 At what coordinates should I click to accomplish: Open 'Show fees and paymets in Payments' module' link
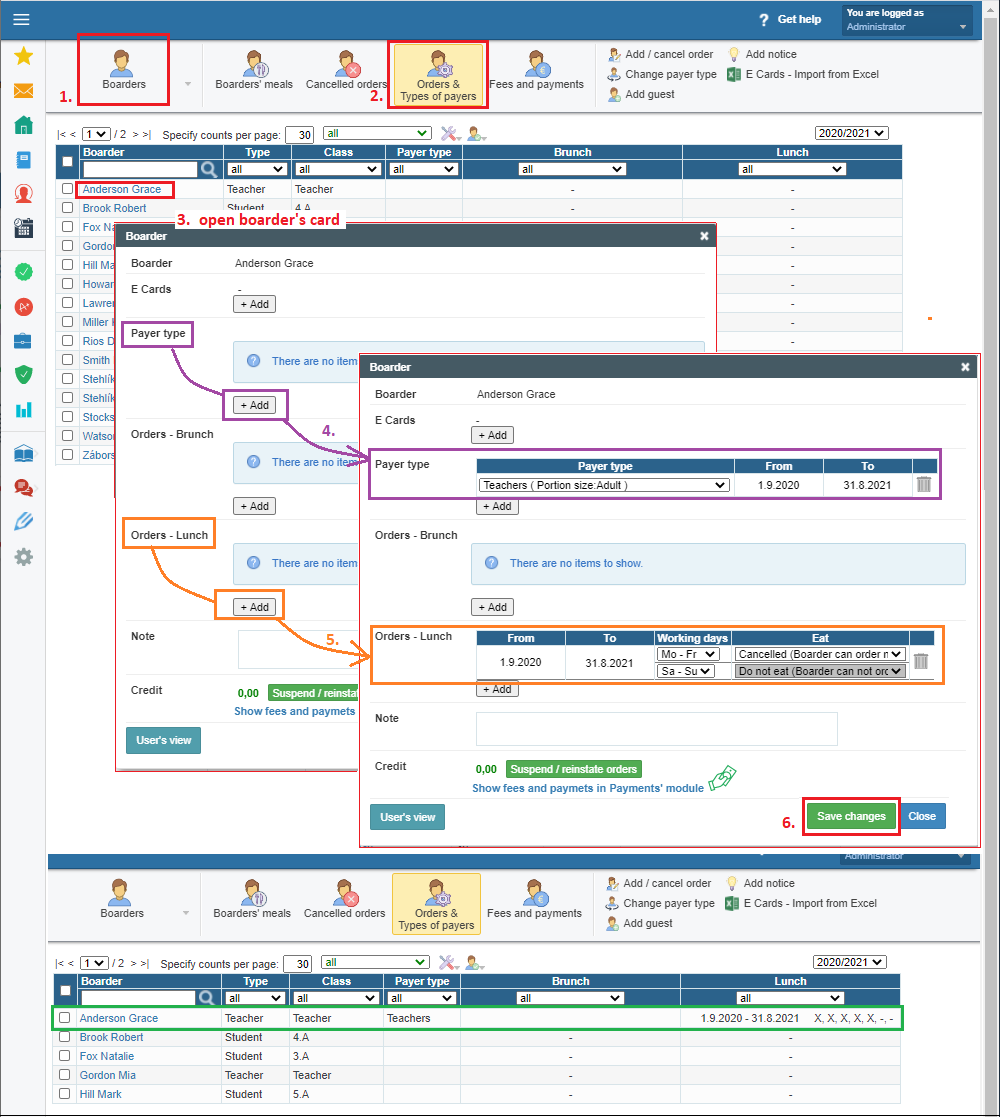click(588, 788)
